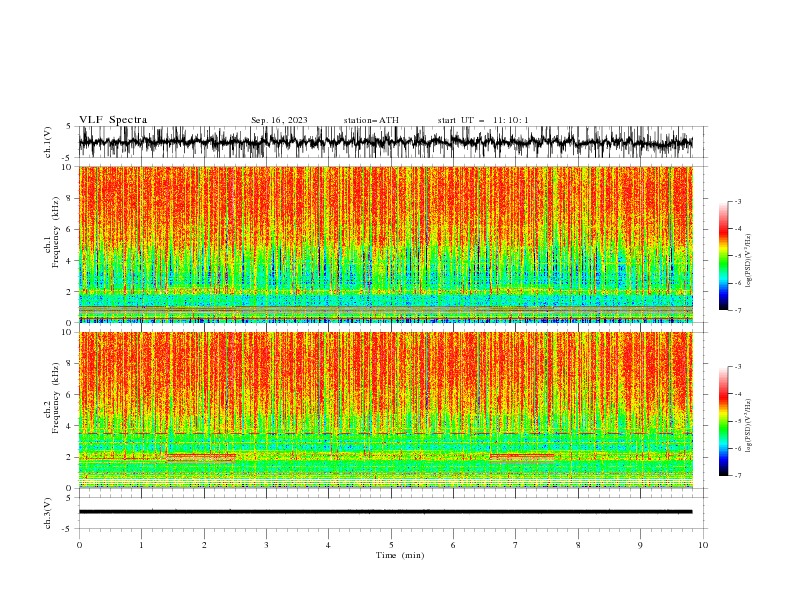792x612 pixels.
Task: Click the ch.2 "Frequency (kHz)" axis label
Action: point(56,397)
